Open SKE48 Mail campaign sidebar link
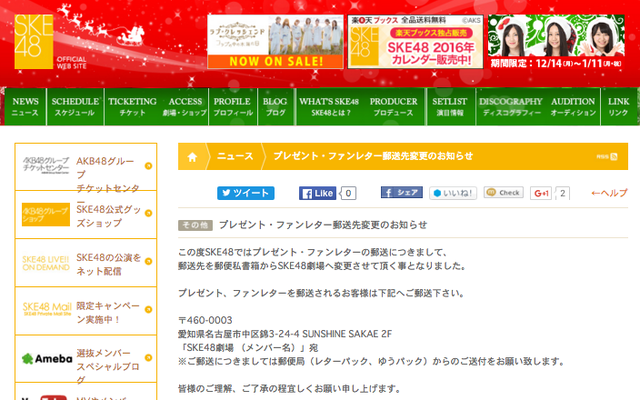Image resolution: width=640 pixels, height=400 pixels. (x=86, y=311)
